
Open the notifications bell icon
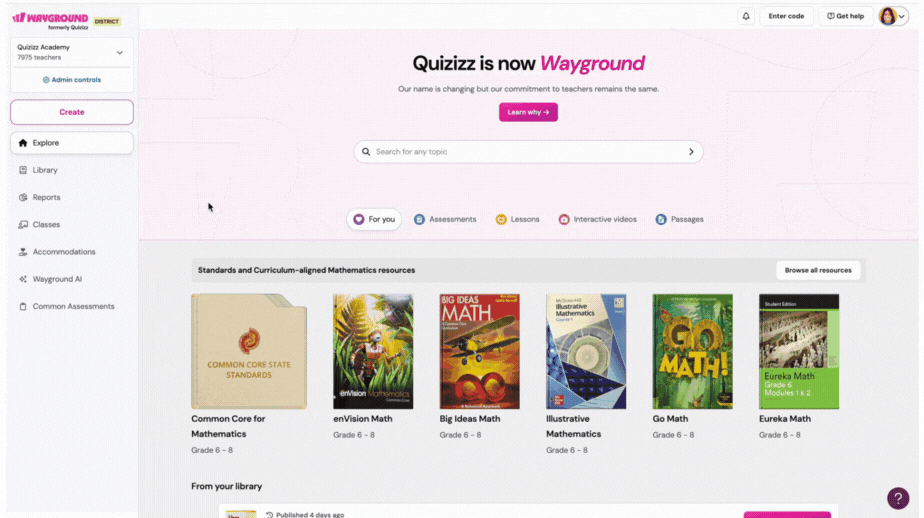click(746, 17)
